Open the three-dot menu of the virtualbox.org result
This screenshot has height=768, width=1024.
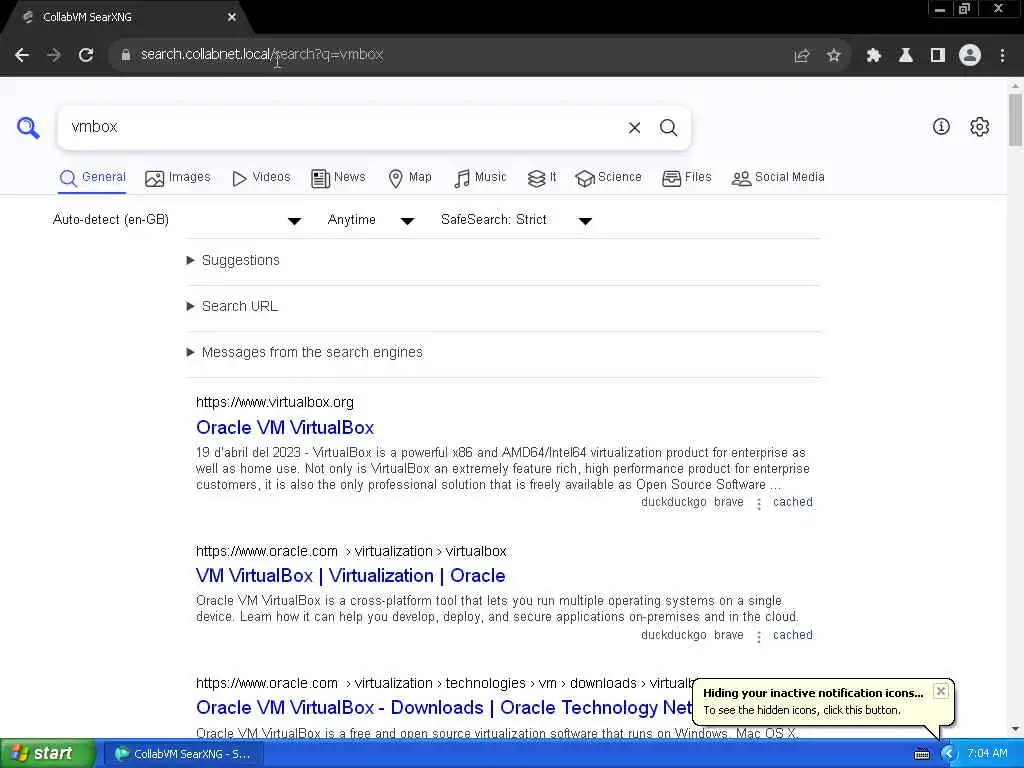click(x=759, y=504)
